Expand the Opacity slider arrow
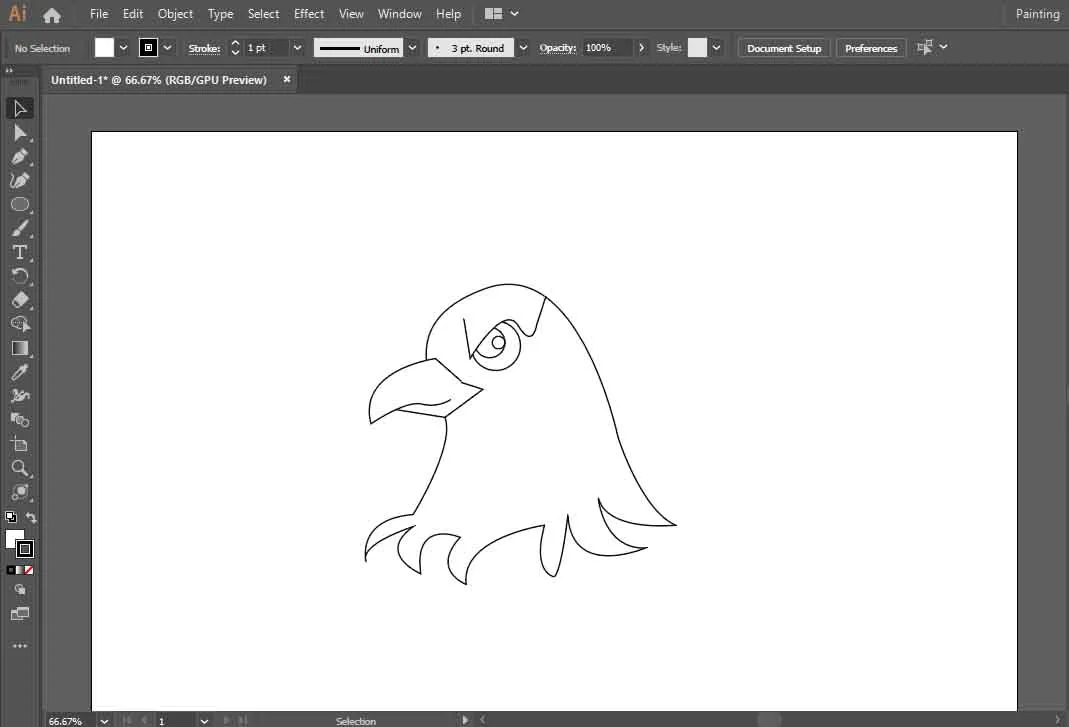 [642, 48]
